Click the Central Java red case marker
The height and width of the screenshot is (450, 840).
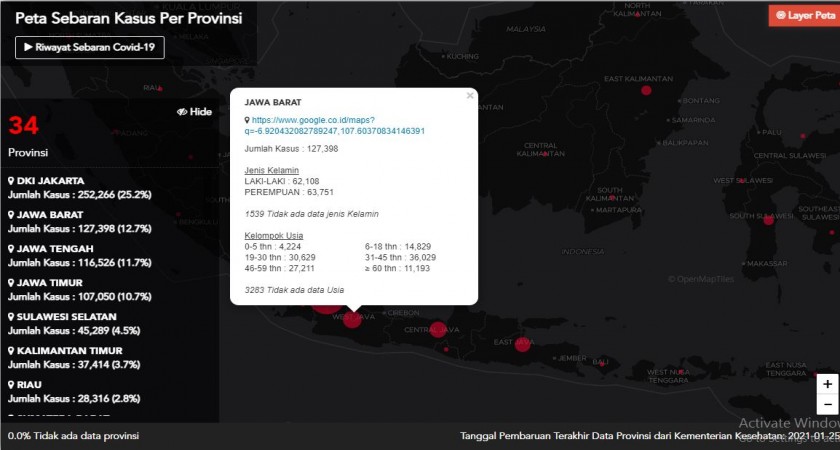click(x=438, y=329)
